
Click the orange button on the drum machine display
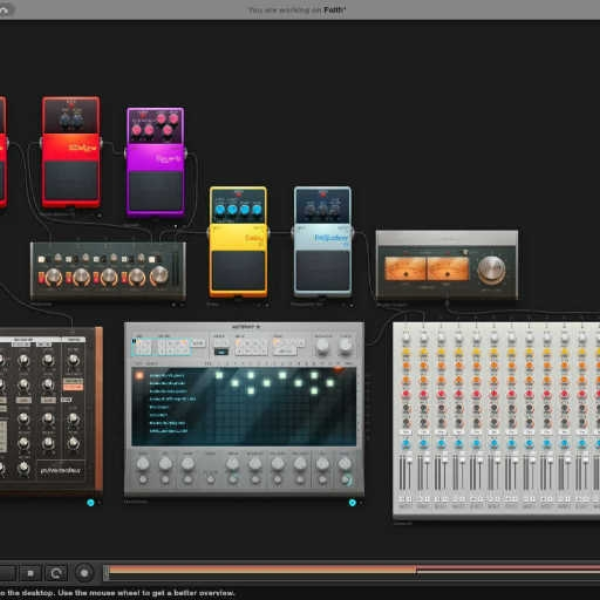pos(139,375)
